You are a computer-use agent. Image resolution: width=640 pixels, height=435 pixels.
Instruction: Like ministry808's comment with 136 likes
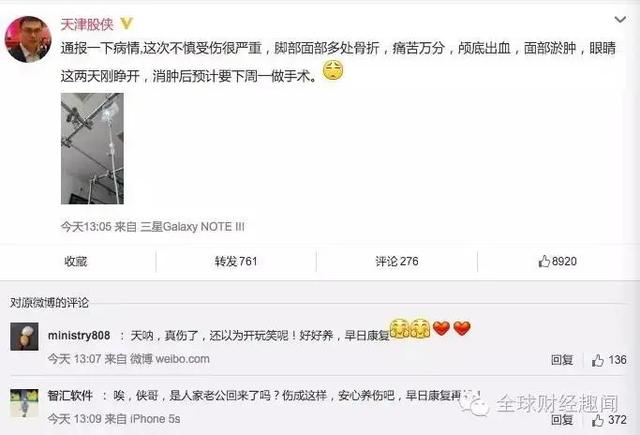click(x=609, y=360)
